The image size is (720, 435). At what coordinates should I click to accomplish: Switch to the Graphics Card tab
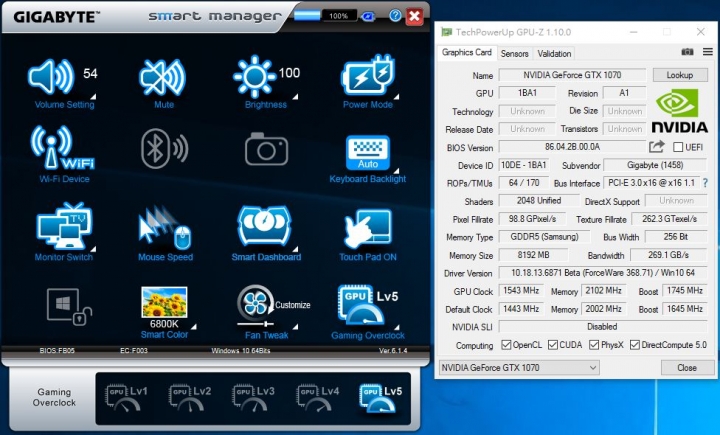coord(467,52)
